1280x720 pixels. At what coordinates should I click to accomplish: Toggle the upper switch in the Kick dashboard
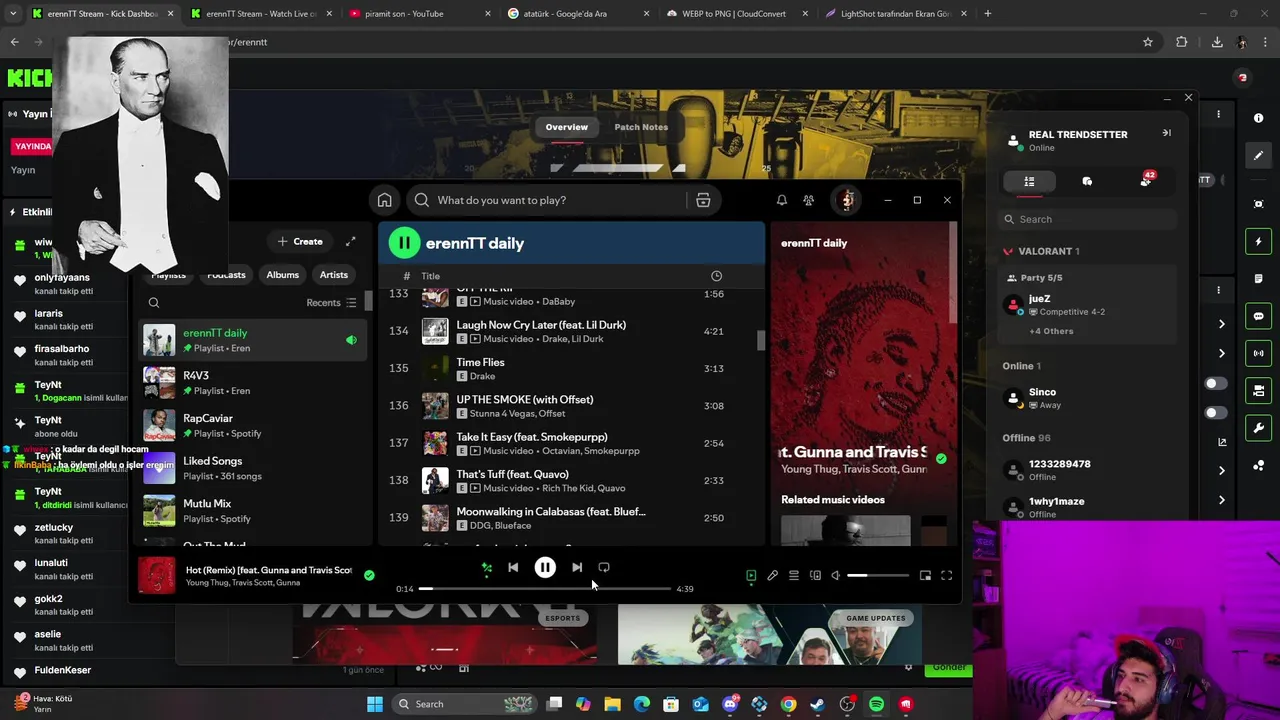click(1216, 384)
